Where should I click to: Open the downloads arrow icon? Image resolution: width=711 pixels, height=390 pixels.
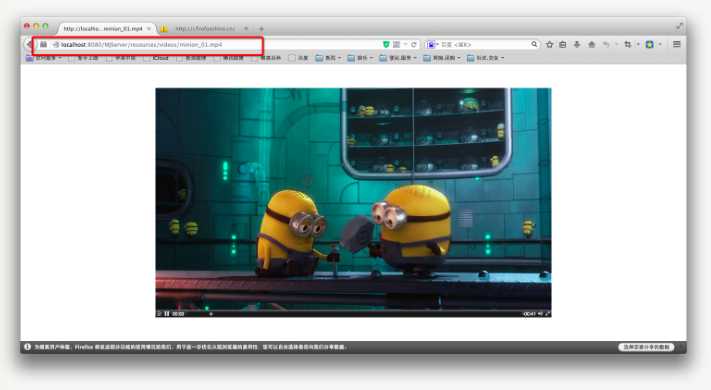pos(577,44)
